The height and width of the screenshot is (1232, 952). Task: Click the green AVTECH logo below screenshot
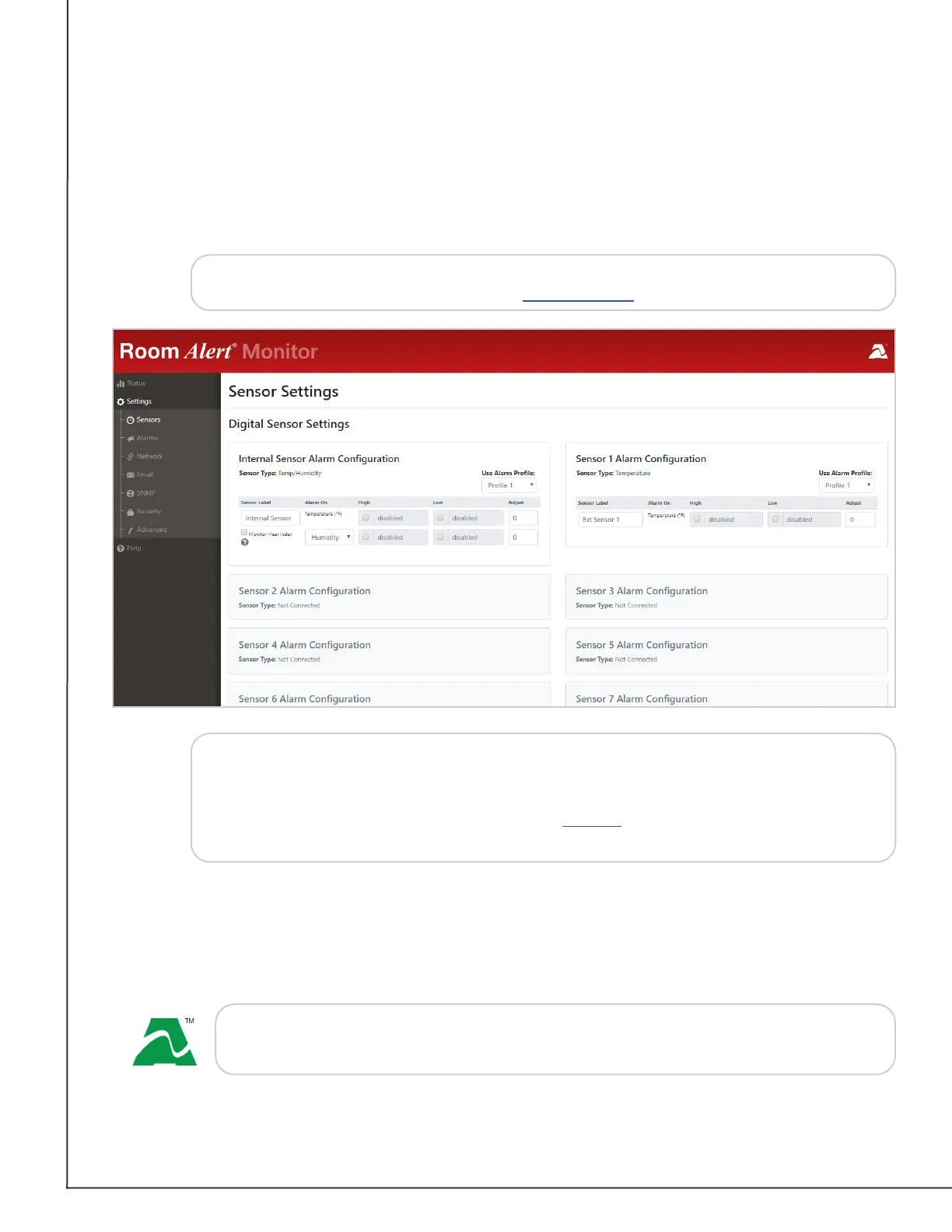(165, 1041)
